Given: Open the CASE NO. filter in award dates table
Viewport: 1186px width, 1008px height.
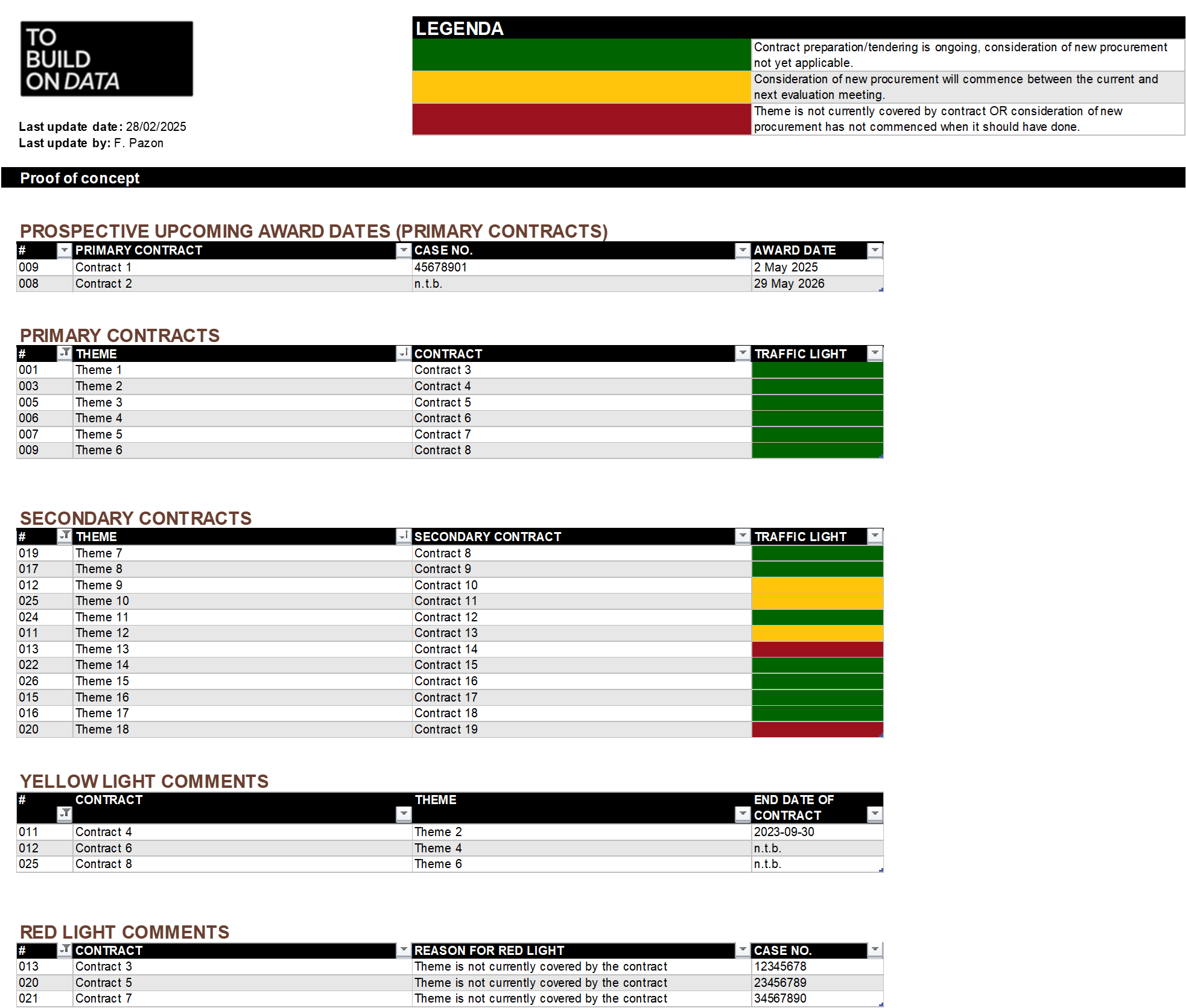Looking at the screenshot, I should [743, 250].
